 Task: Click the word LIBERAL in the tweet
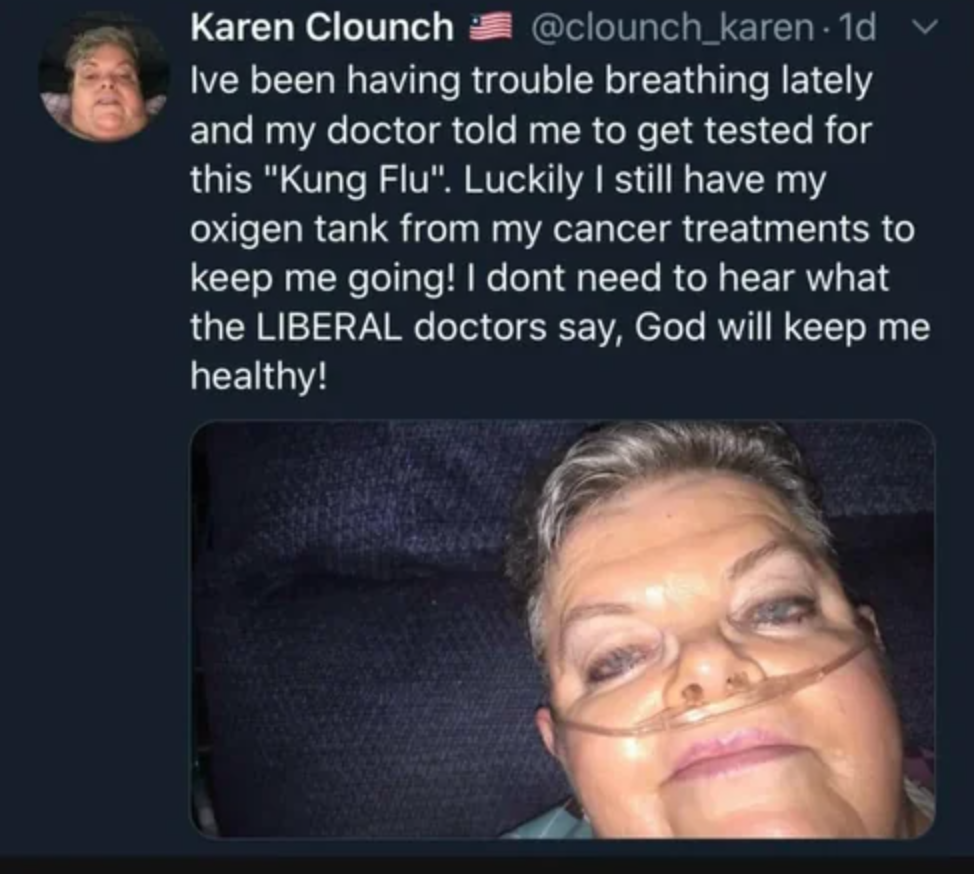click(x=329, y=327)
